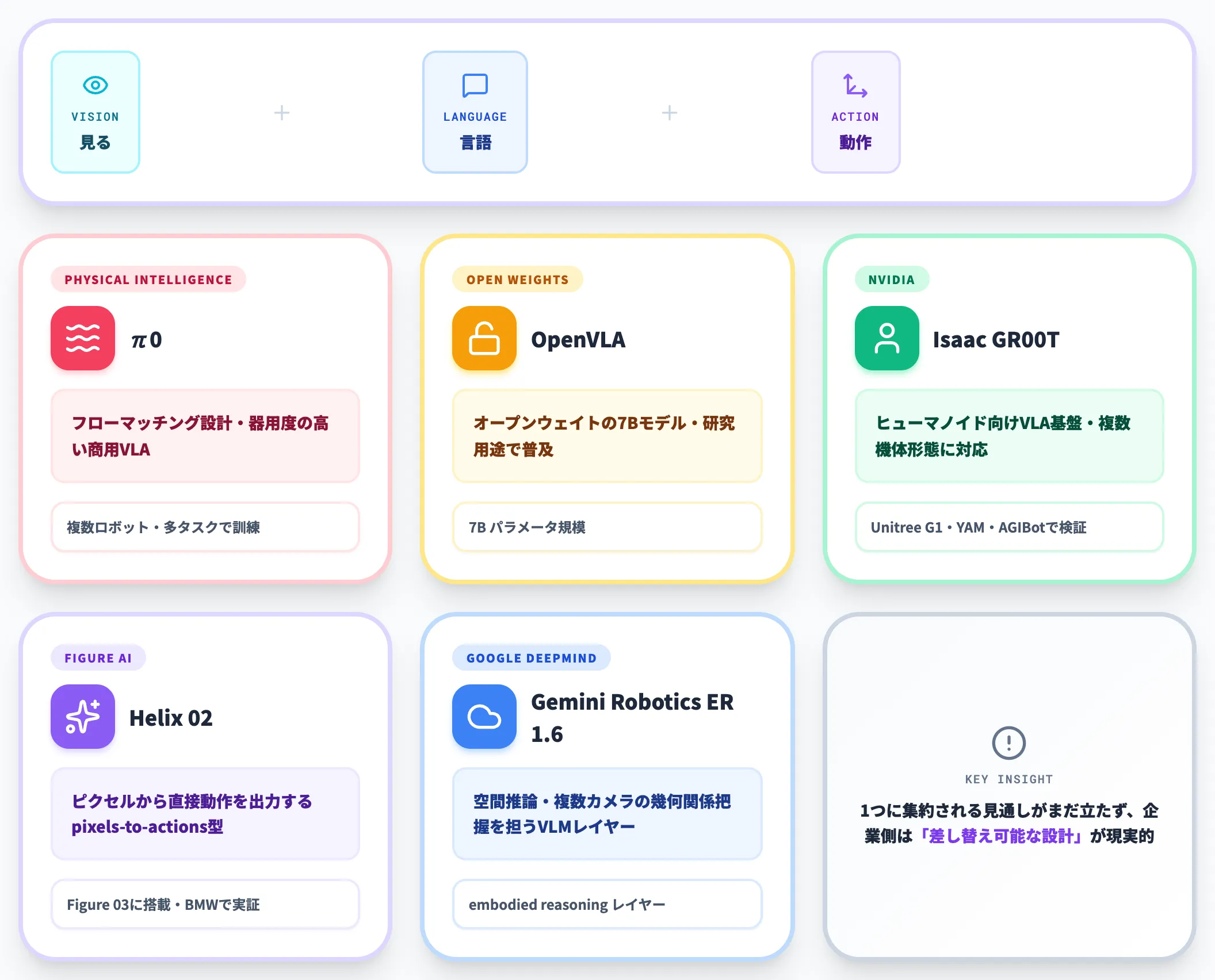The width and height of the screenshot is (1215, 980).
Task: Click the 7B パラメータ規模 note
Action: pyautogui.click(x=607, y=527)
